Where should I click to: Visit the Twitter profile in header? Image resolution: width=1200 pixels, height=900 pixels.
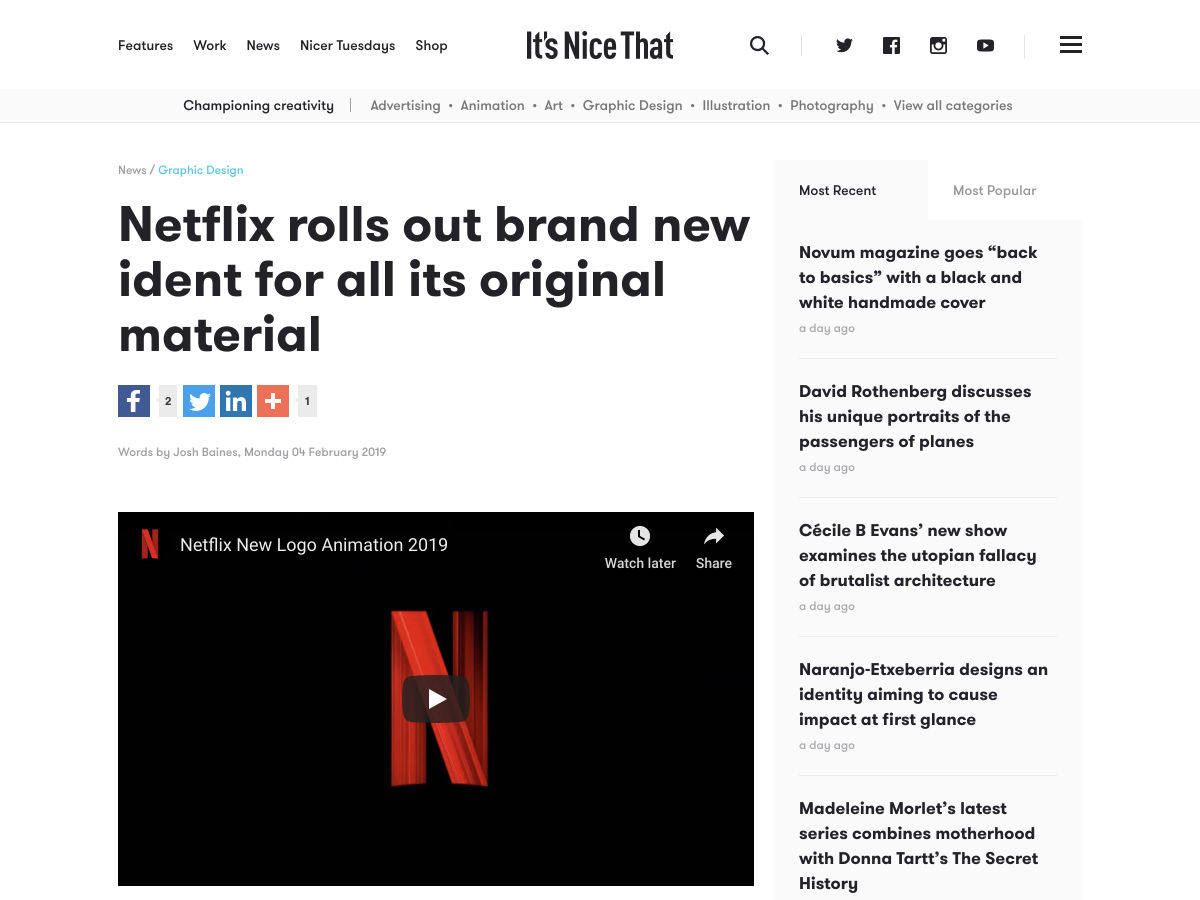coord(844,45)
